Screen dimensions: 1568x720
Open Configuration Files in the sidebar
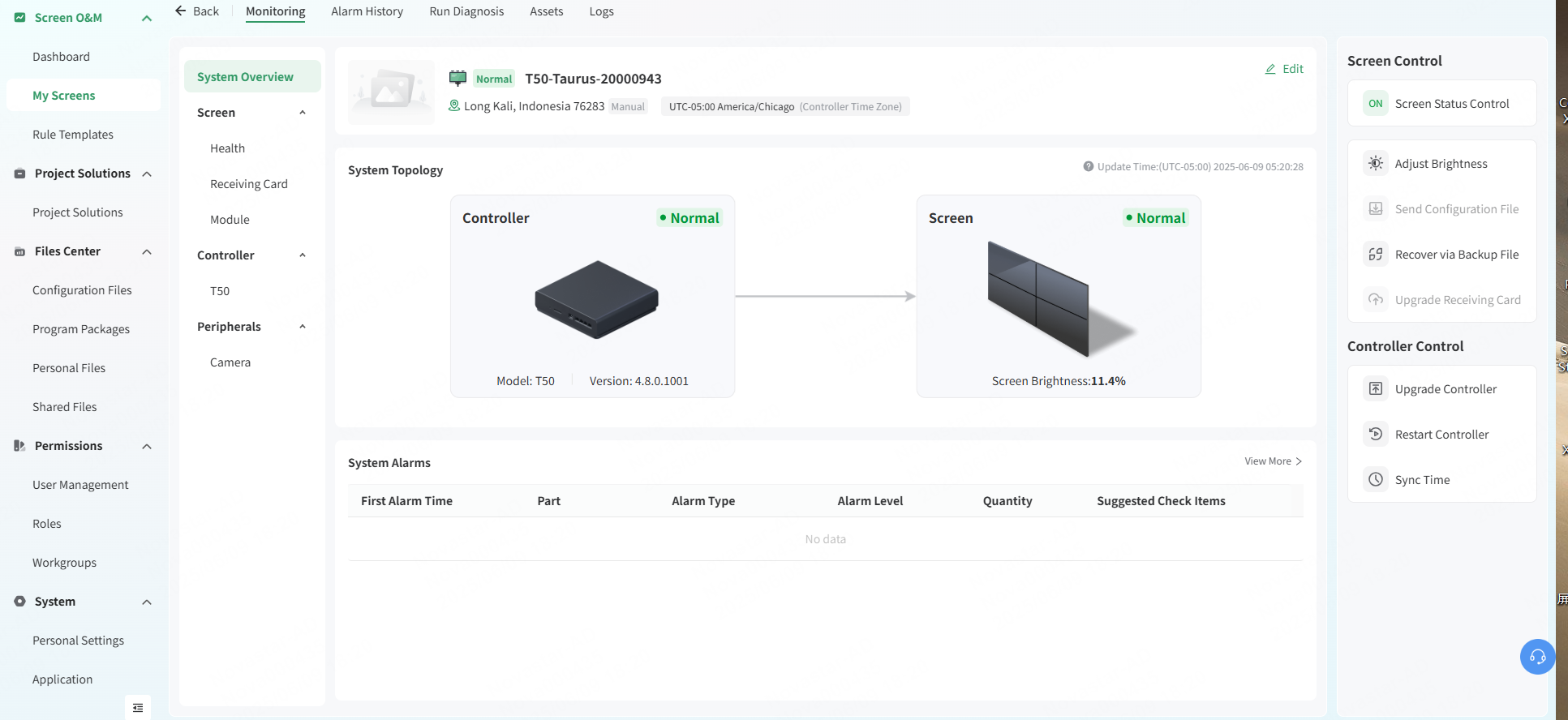[84, 290]
